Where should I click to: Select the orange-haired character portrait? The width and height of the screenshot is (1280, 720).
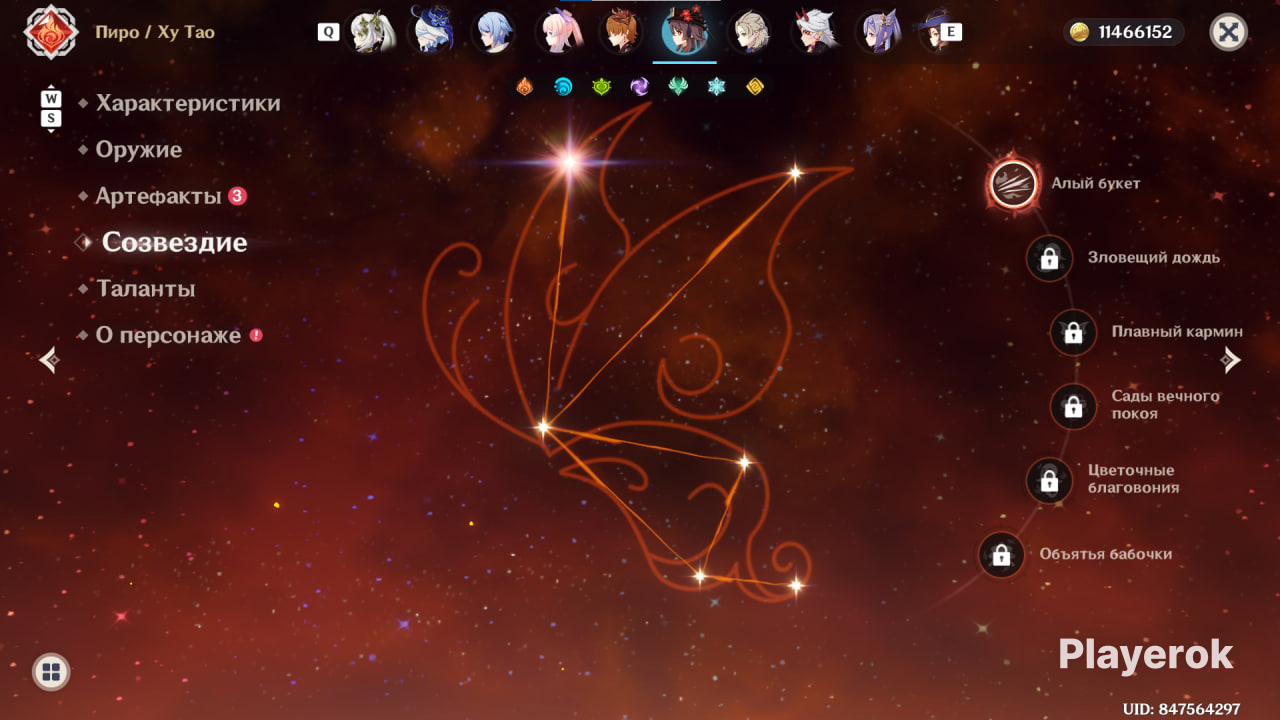[x=621, y=32]
